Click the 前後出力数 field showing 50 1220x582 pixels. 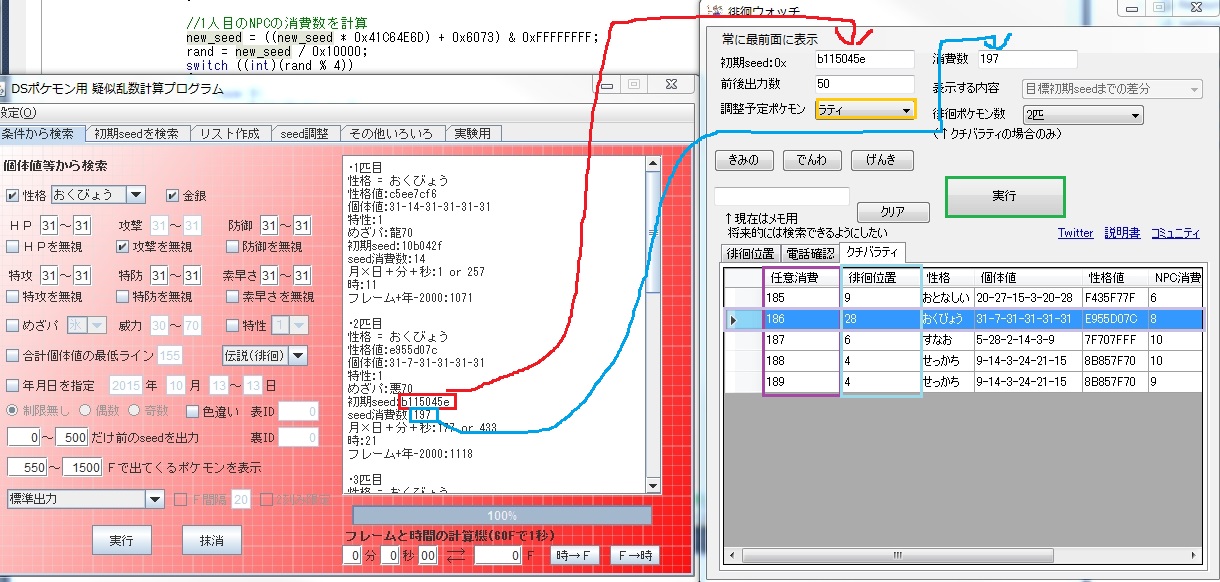(x=864, y=85)
